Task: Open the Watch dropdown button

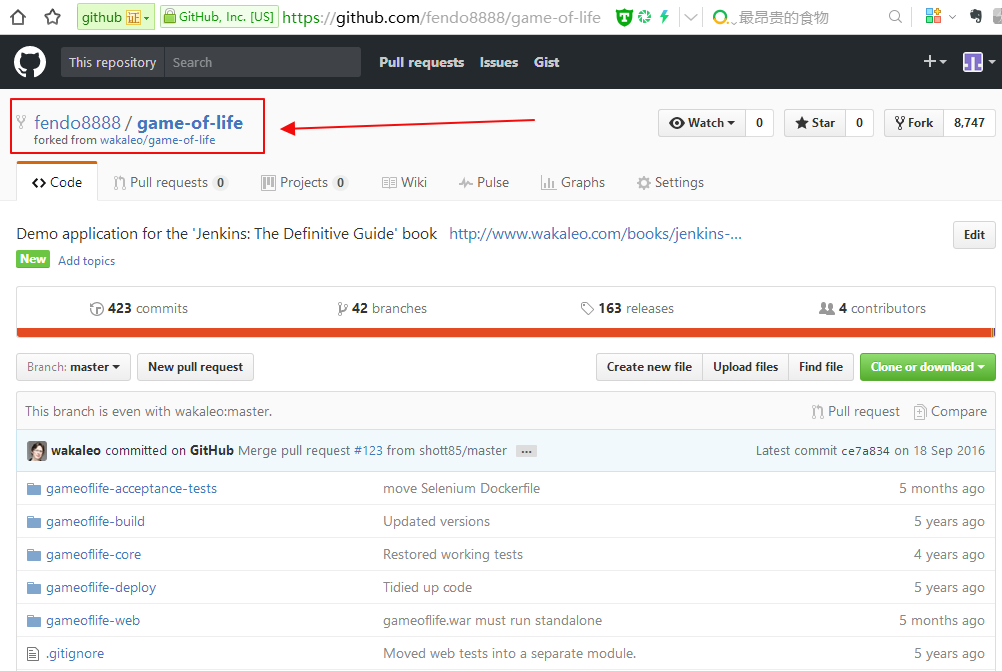Action: (702, 123)
